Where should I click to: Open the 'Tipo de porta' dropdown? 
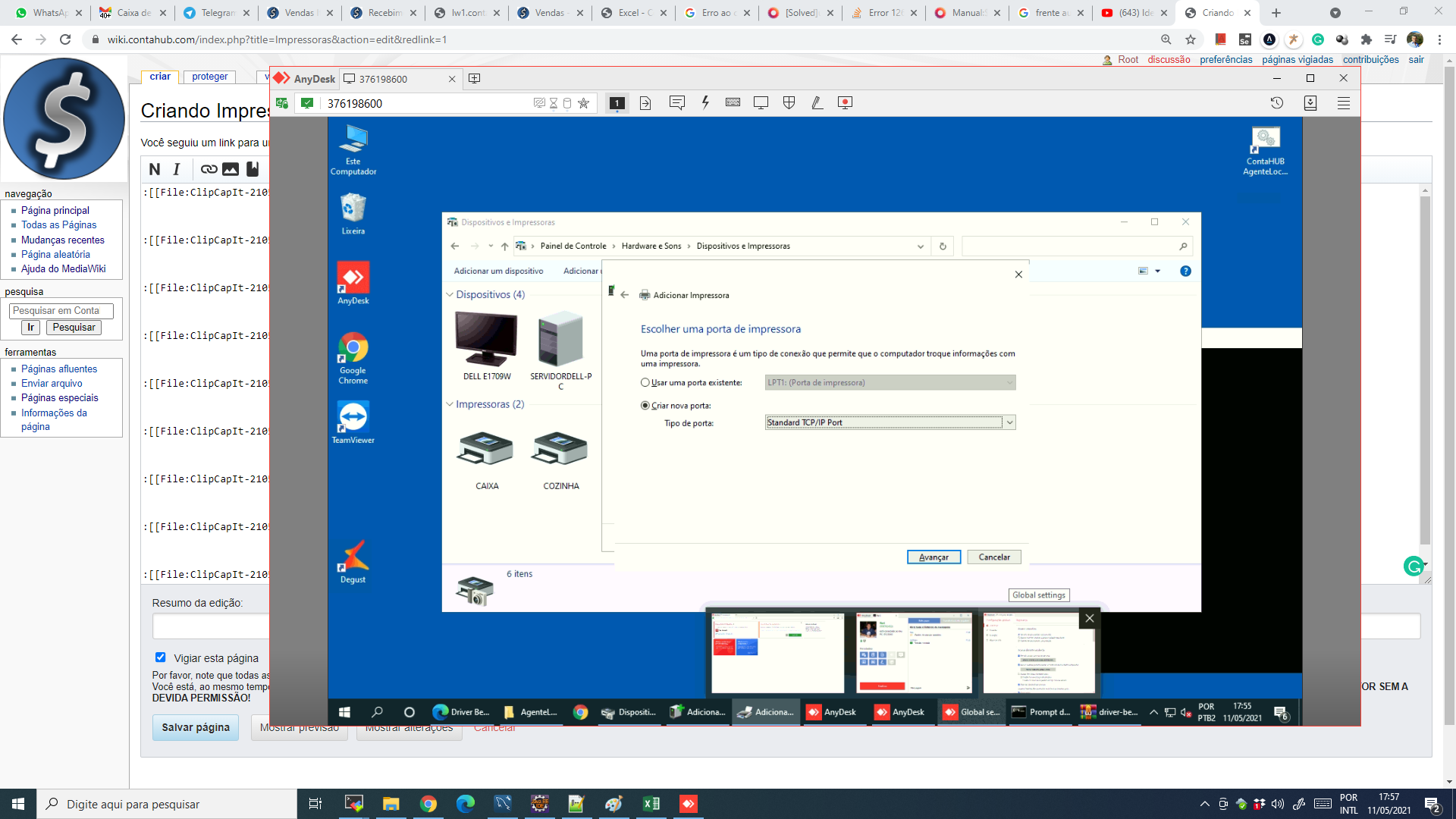pyautogui.click(x=890, y=422)
